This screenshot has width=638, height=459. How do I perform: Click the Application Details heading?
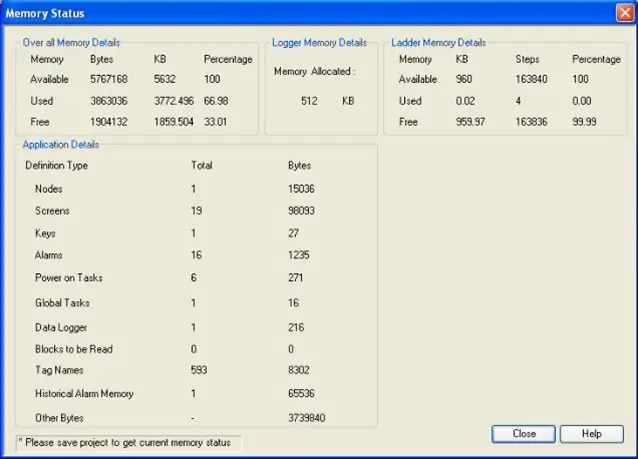point(61,144)
